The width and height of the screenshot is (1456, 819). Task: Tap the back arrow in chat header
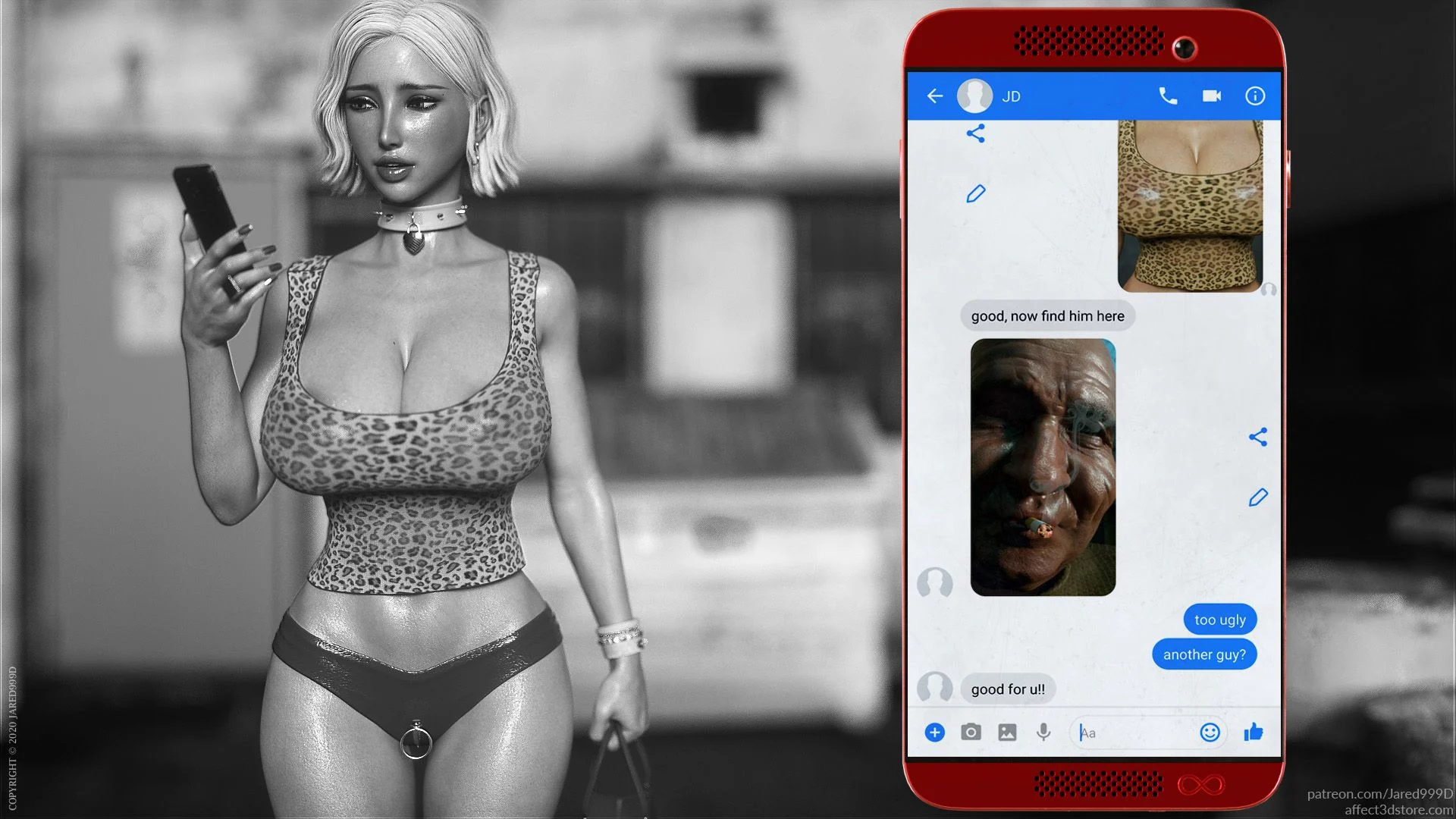click(x=934, y=96)
